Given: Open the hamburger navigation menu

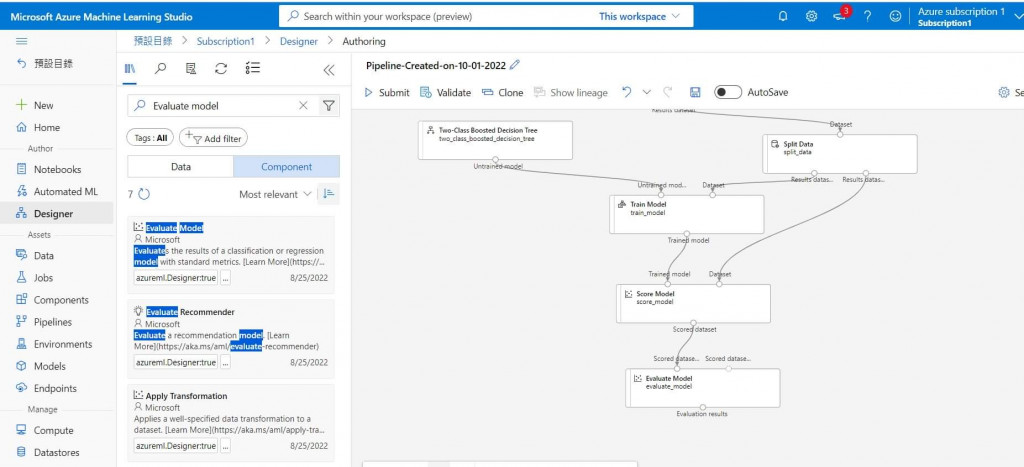Looking at the screenshot, I should pos(22,41).
